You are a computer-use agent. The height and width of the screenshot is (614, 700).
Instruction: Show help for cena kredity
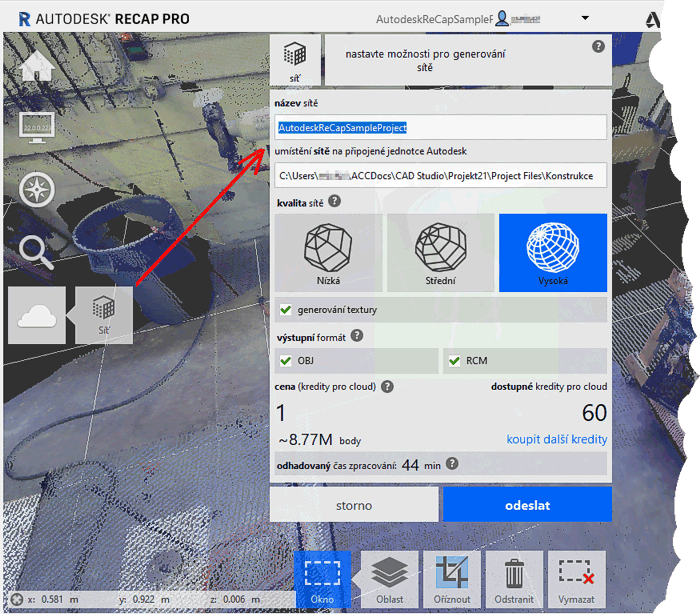tap(388, 387)
